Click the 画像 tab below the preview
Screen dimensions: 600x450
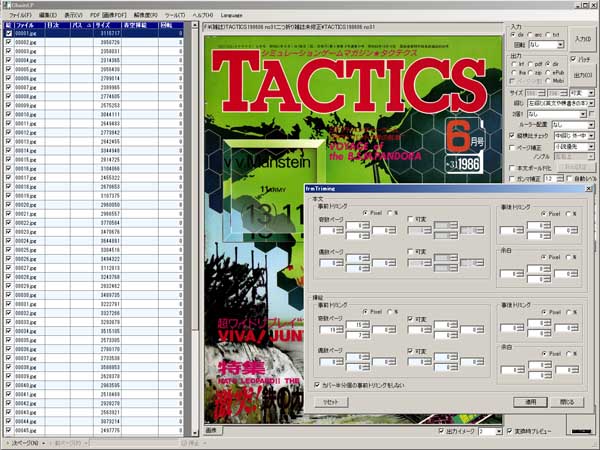212,430
